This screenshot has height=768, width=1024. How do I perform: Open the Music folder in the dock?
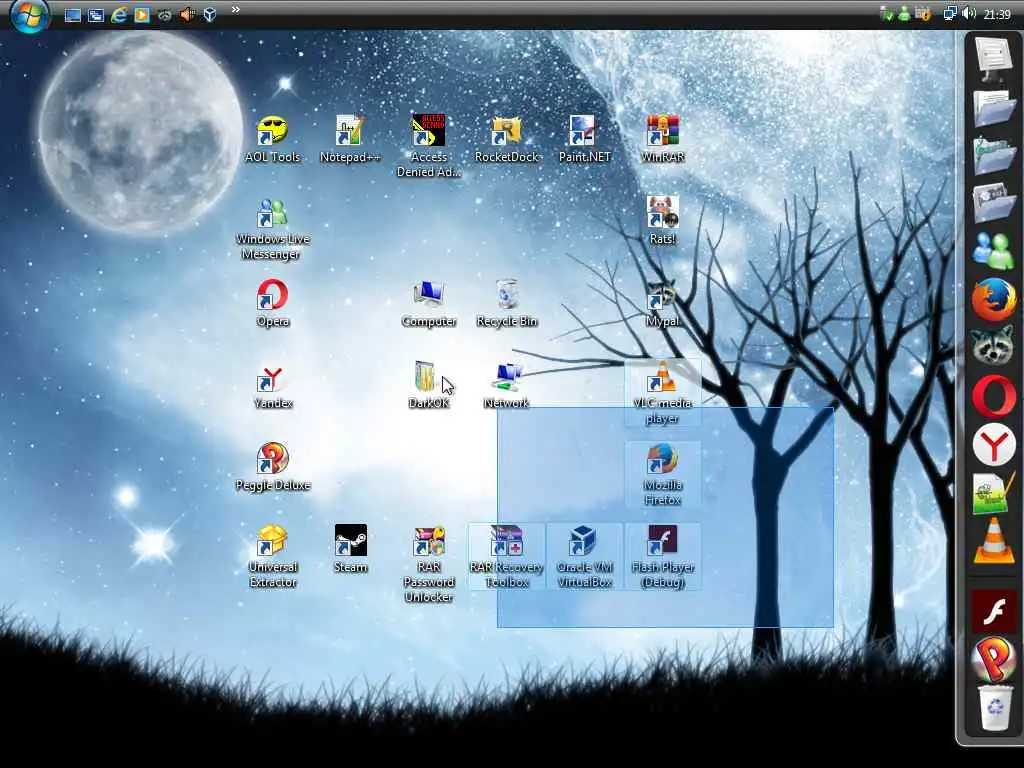994,157
